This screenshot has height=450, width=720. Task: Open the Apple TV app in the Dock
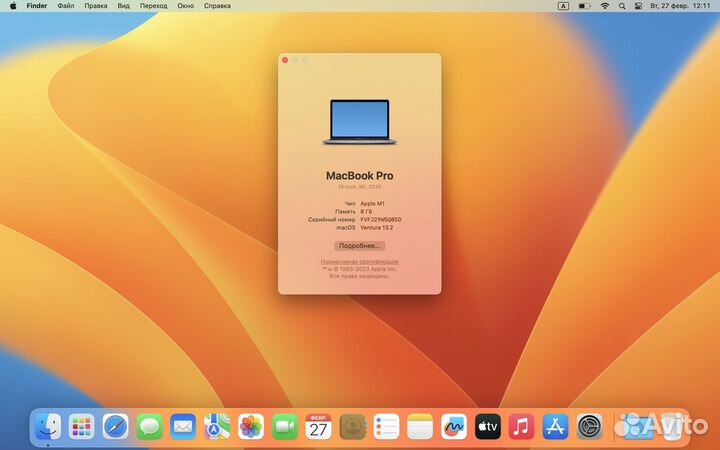[488, 427]
